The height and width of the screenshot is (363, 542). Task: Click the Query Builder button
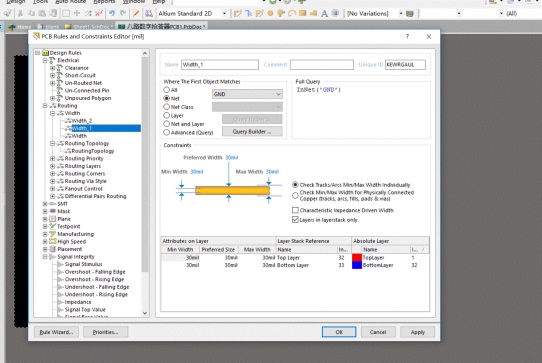[x=252, y=132]
